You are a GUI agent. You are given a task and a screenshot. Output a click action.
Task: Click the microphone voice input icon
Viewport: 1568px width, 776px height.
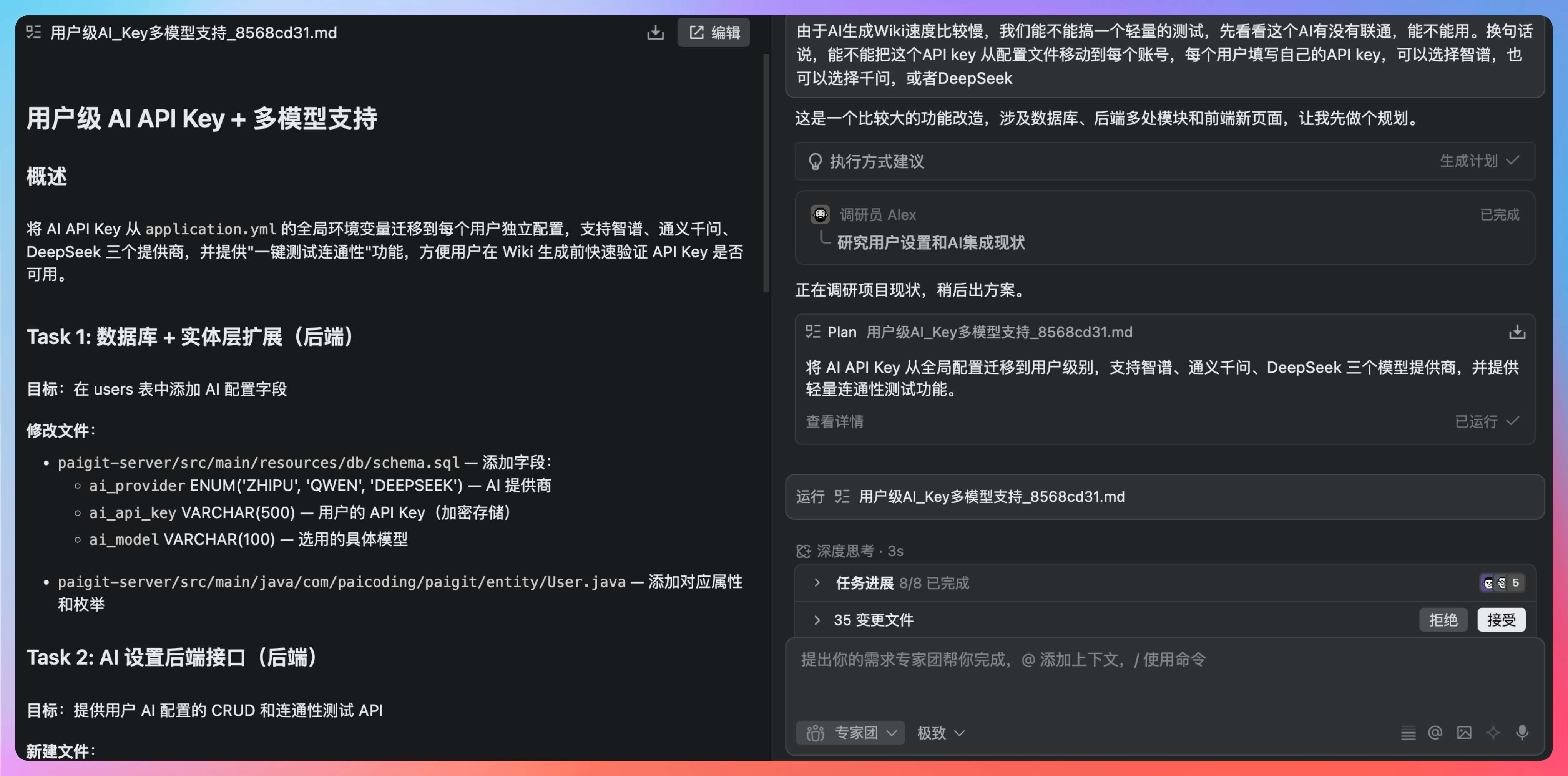(1522, 732)
